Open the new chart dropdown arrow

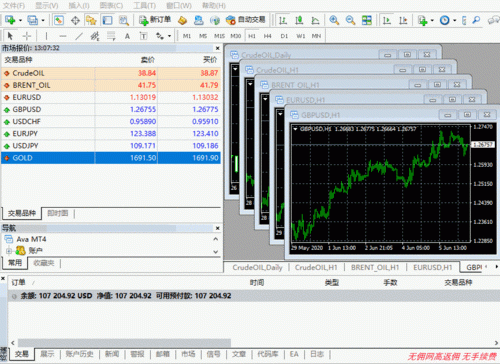pos(20,20)
